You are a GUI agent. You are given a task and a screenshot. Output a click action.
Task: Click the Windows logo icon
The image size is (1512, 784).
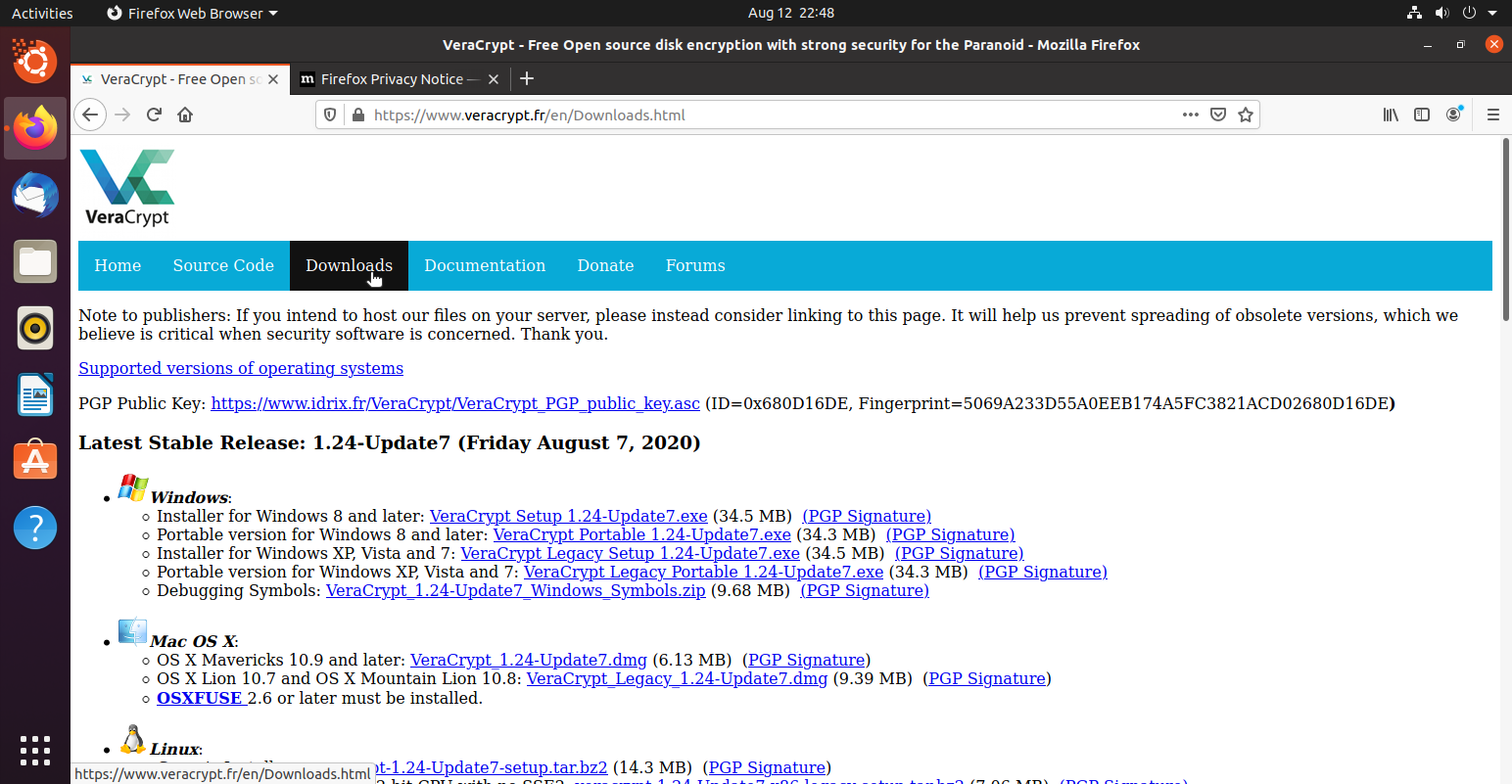[133, 487]
